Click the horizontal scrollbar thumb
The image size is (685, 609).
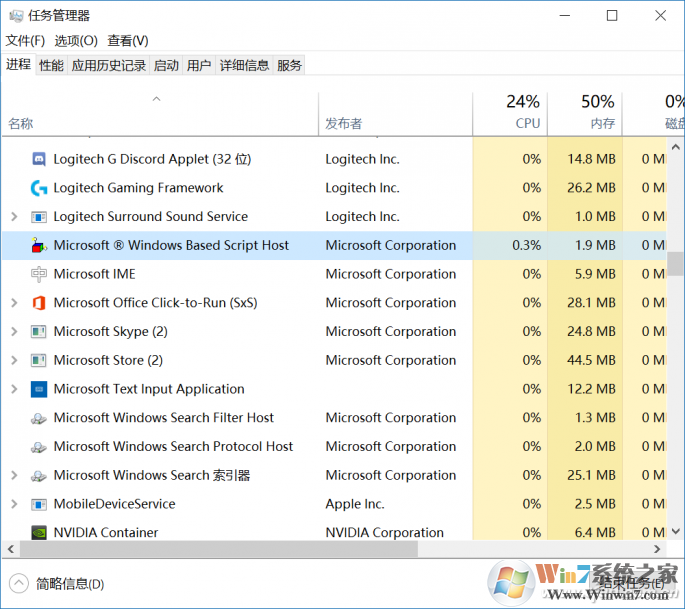pyautogui.click(x=219, y=549)
